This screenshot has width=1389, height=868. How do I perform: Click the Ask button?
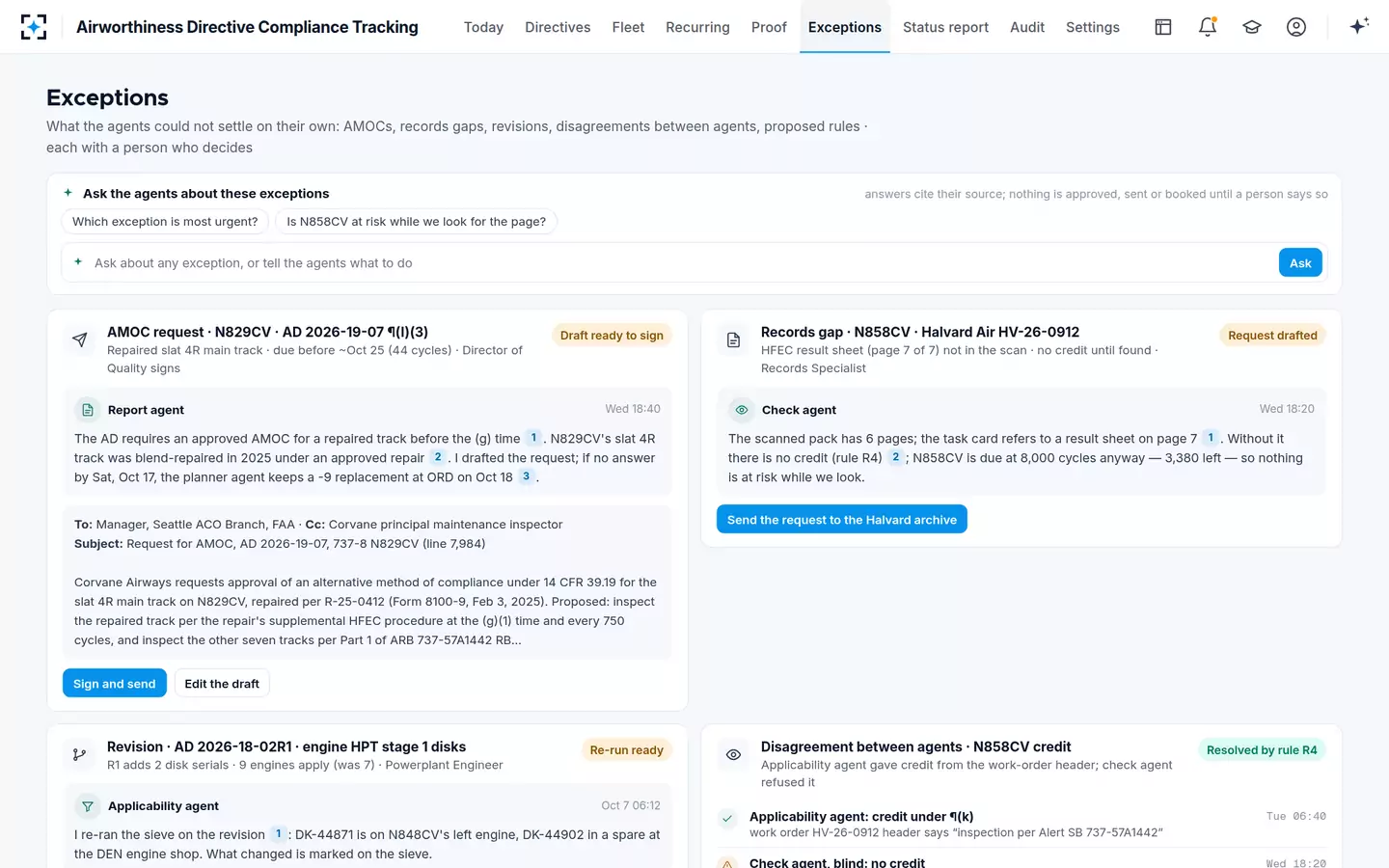1300,262
